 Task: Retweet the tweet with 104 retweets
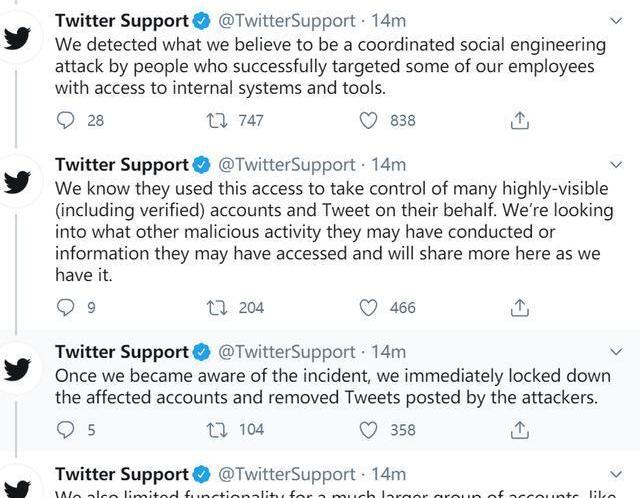pyautogui.click(x=217, y=430)
